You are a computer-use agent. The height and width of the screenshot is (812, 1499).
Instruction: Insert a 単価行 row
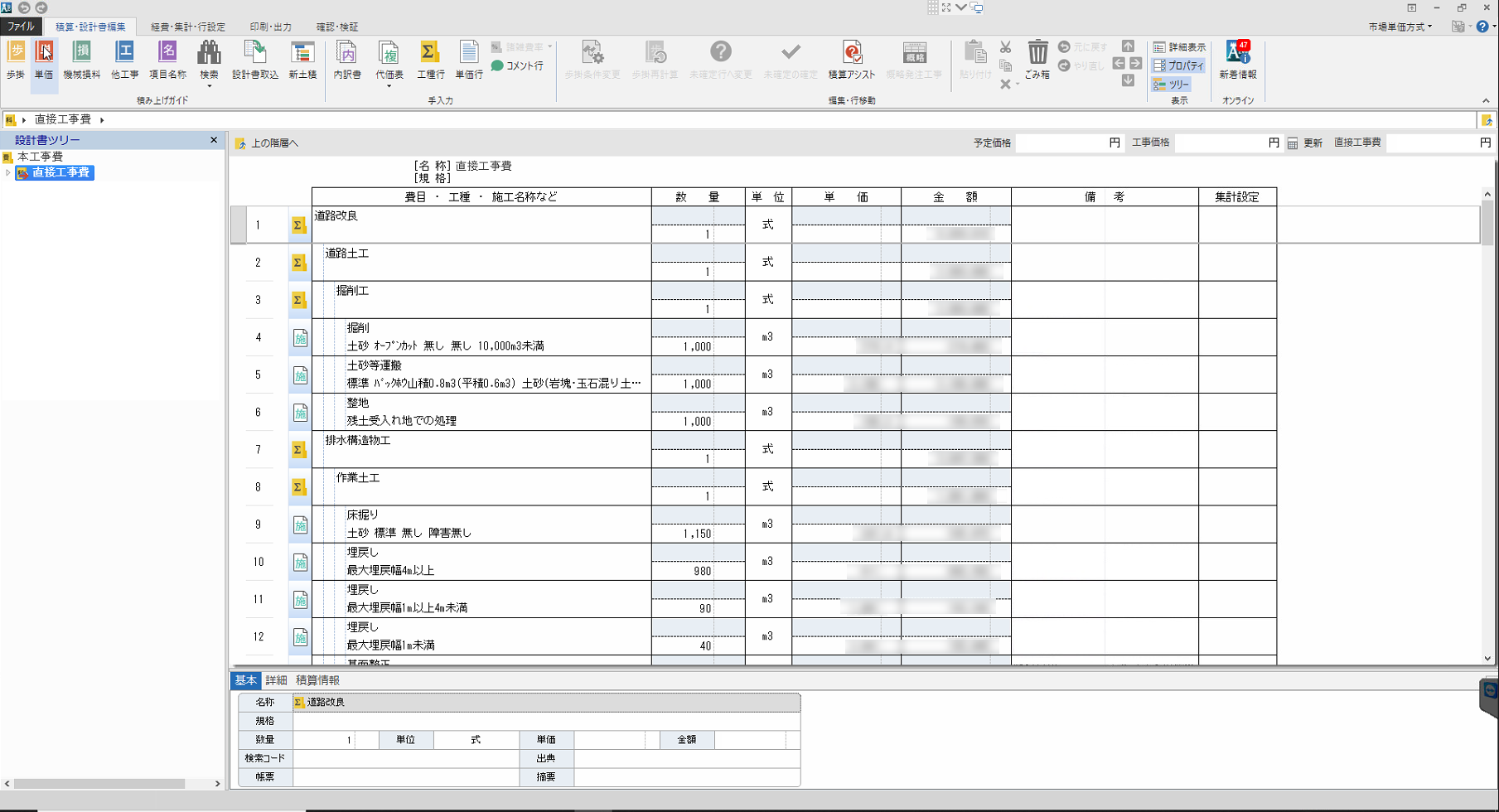coord(469,59)
